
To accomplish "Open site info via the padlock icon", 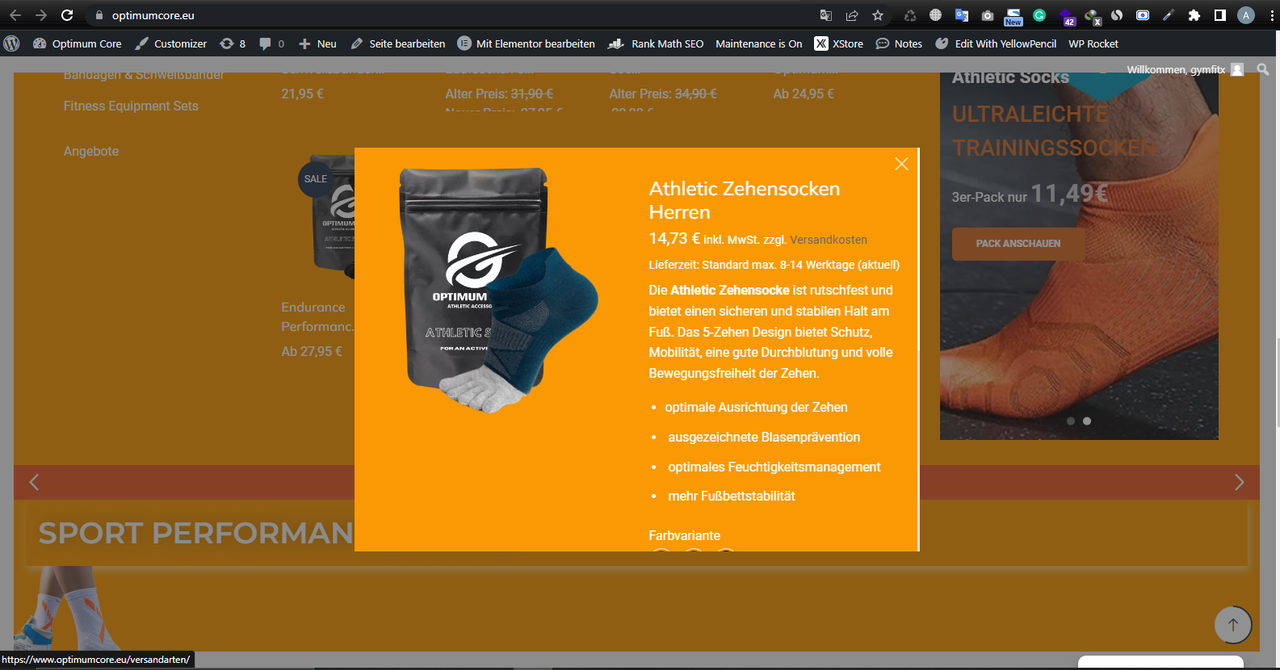I will 98,15.
